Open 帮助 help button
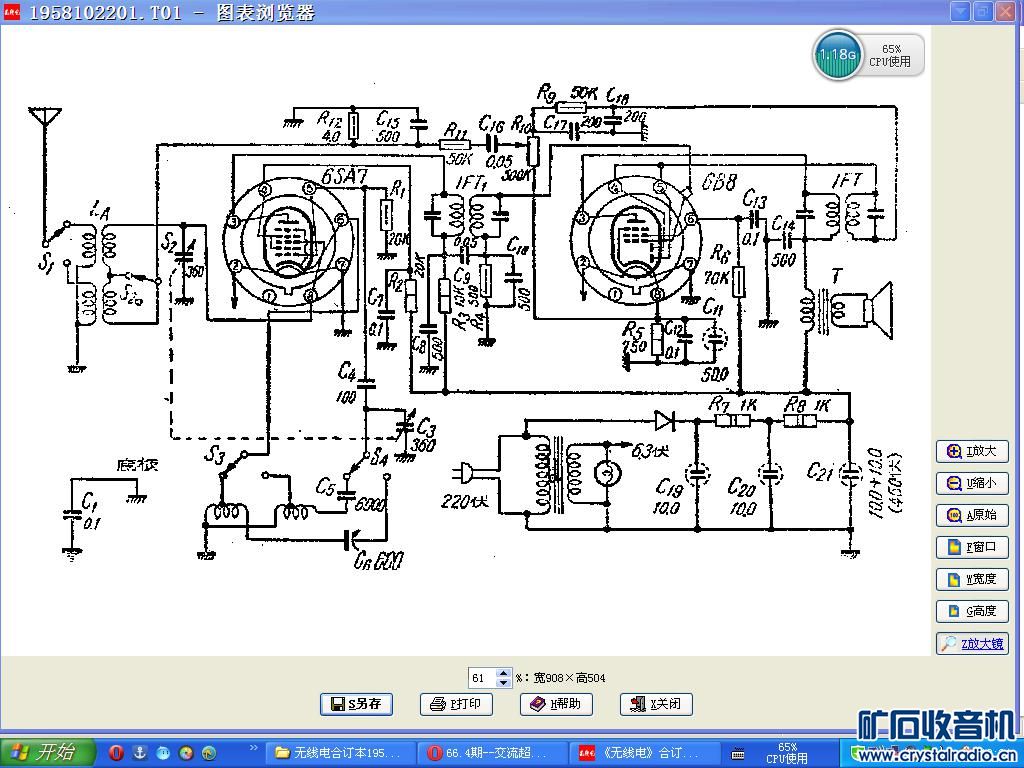1024x768 pixels. click(x=556, y=704)
